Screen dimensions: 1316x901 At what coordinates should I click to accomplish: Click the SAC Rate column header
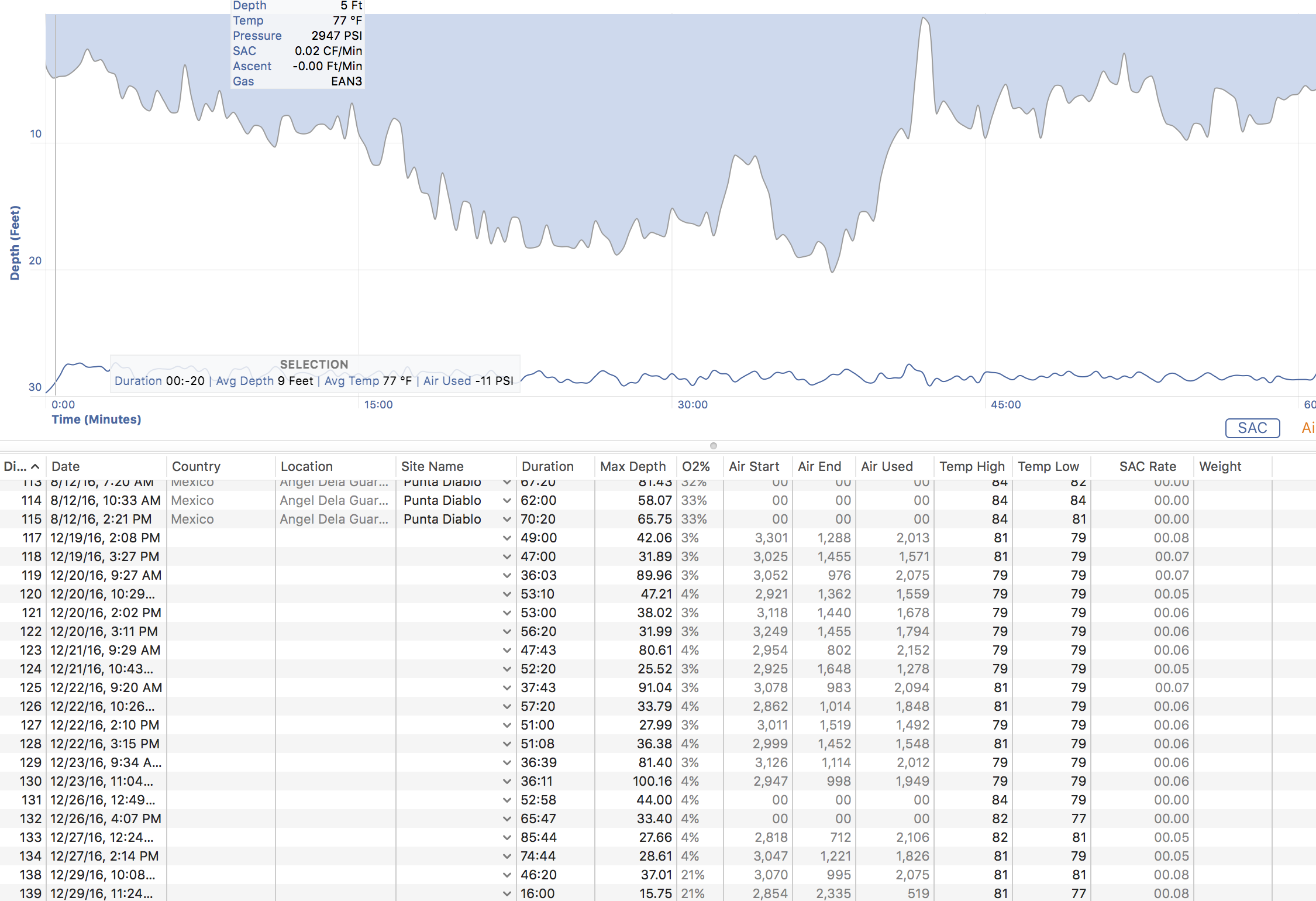(x=1147, y=466)
